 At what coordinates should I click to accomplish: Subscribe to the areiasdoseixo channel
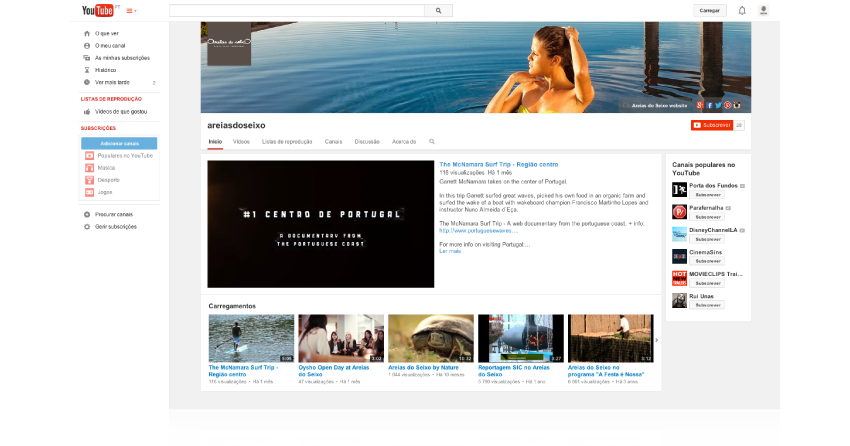click(x=711, y=125)
